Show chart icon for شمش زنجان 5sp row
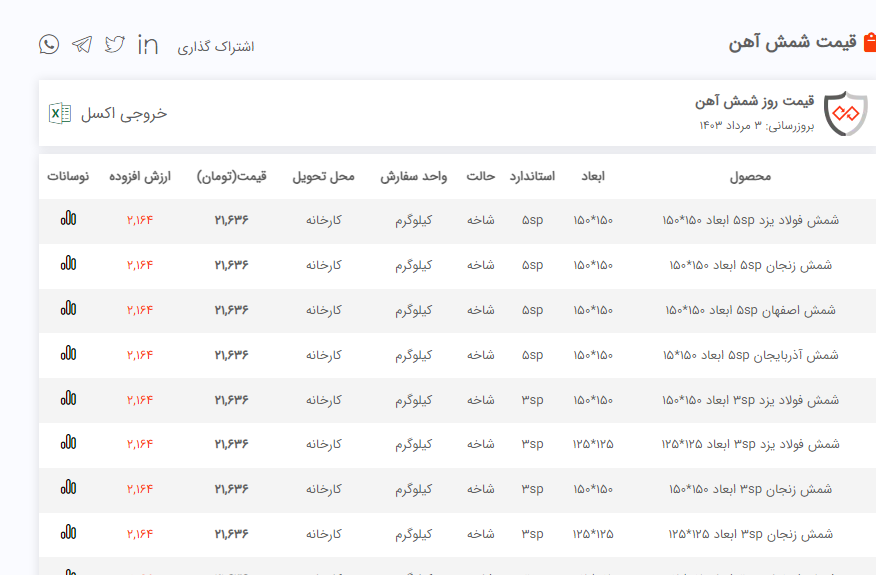The image size is (876, 575). pos(68,264)
